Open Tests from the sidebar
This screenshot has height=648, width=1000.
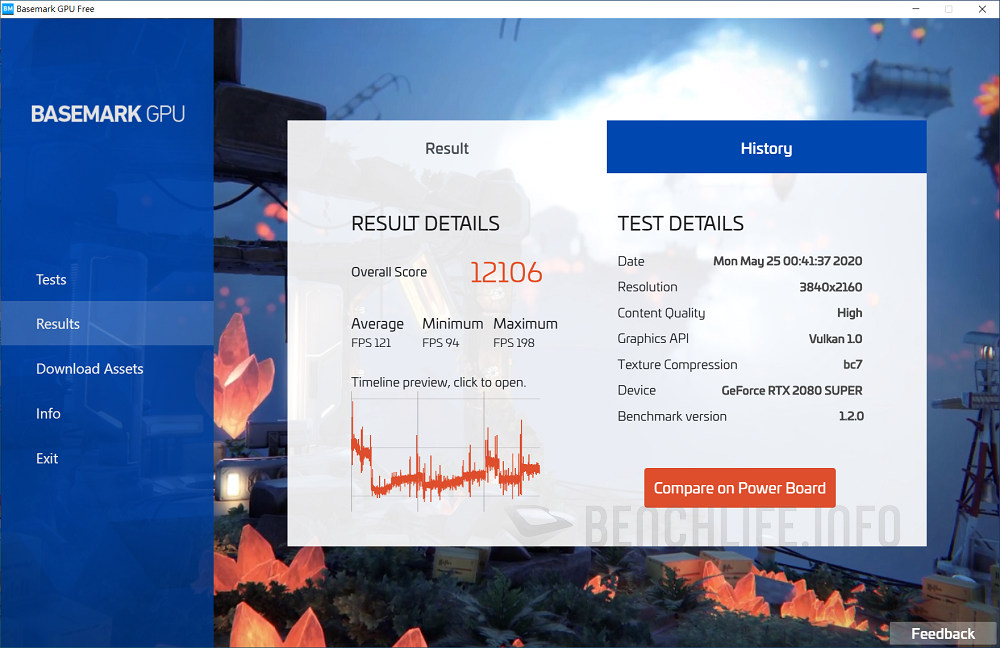(51, 279)
